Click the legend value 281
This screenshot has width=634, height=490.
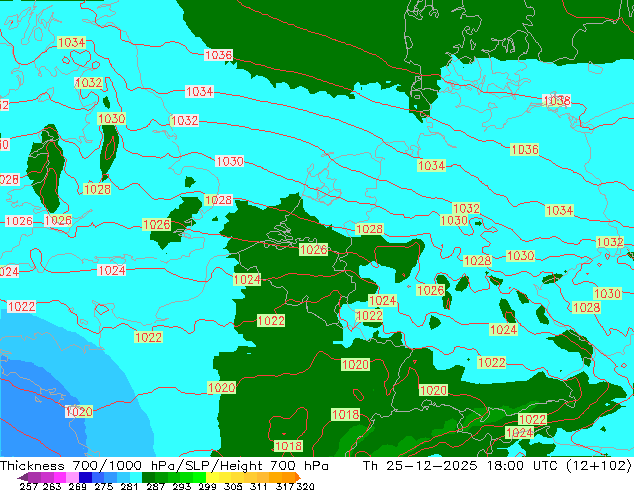point(129,486)
